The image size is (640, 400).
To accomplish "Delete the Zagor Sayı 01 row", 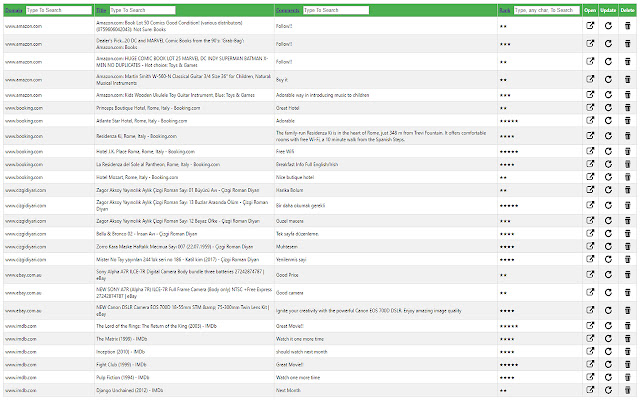I will 628,190.
